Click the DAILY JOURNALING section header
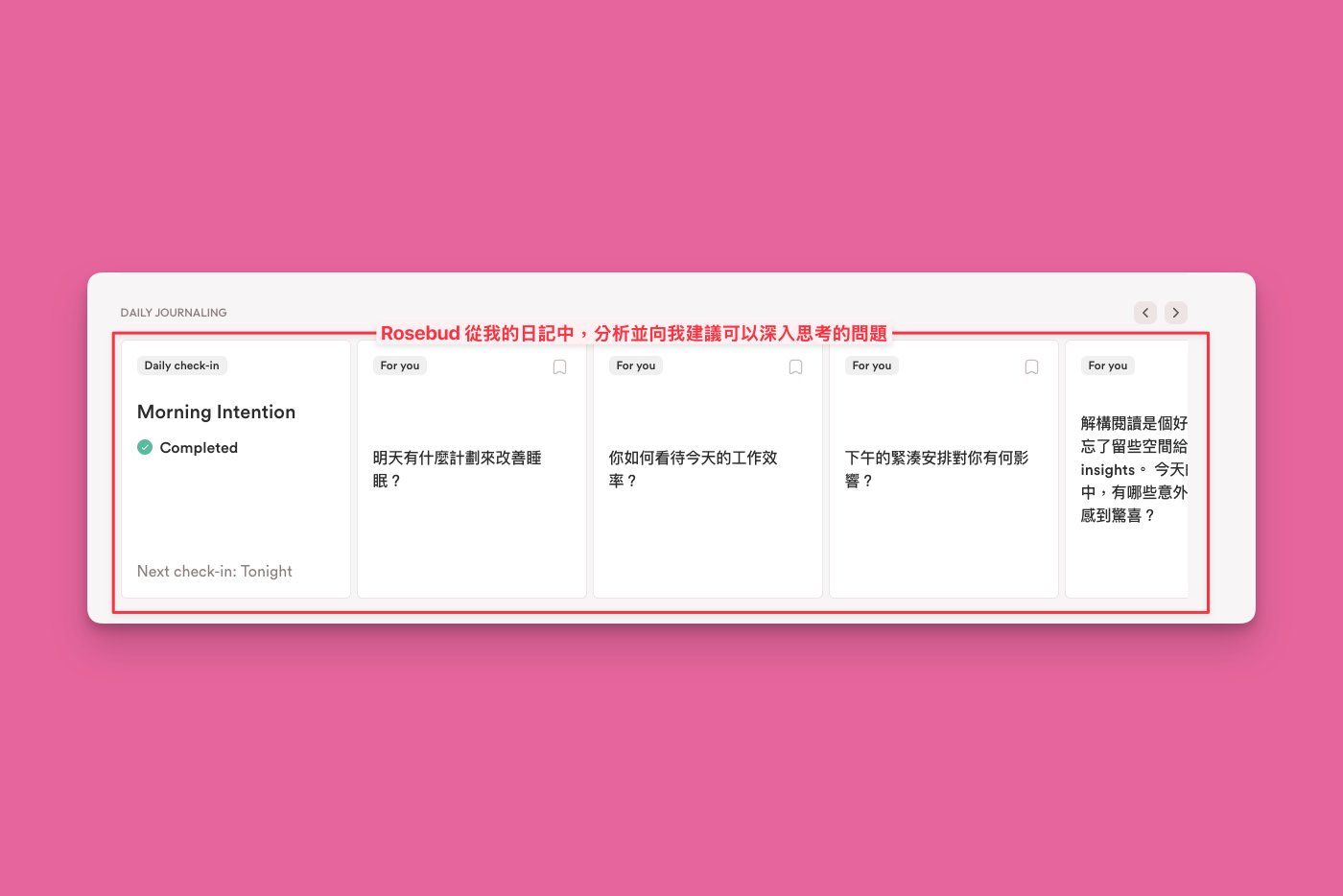 (174, 312)
